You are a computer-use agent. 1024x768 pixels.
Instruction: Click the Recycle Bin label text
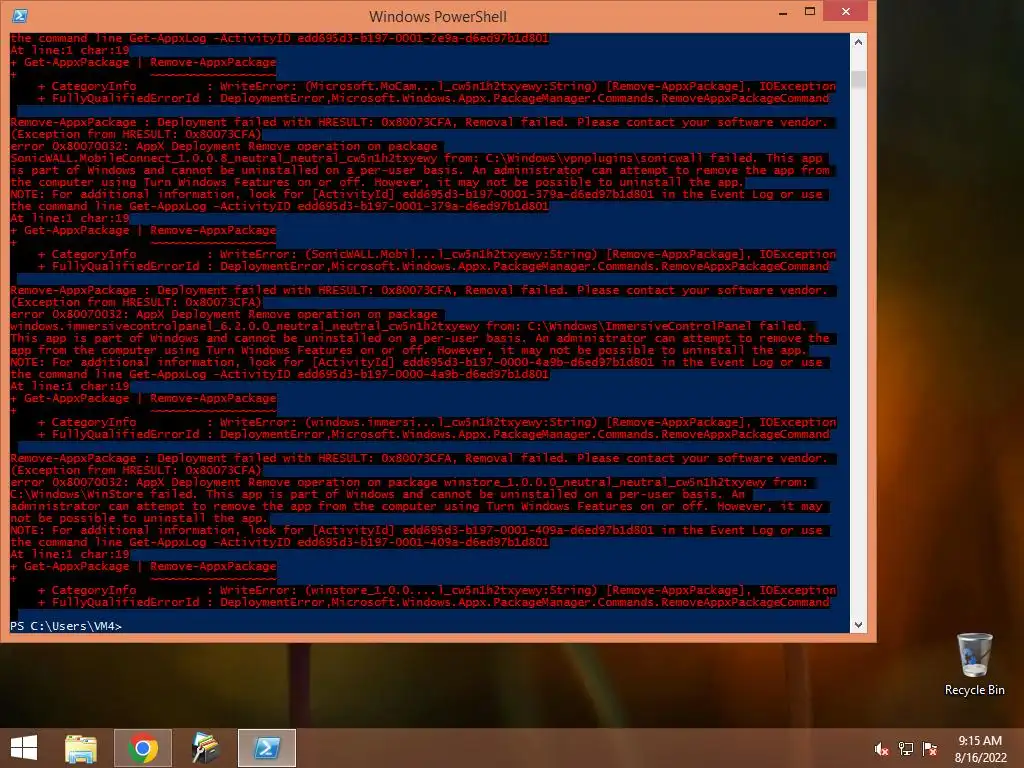point(974,690)
